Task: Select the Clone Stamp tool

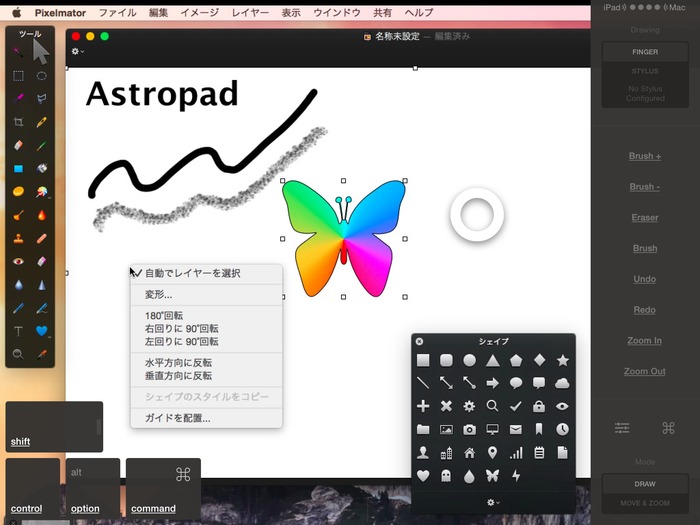Action: coord(18,238)
